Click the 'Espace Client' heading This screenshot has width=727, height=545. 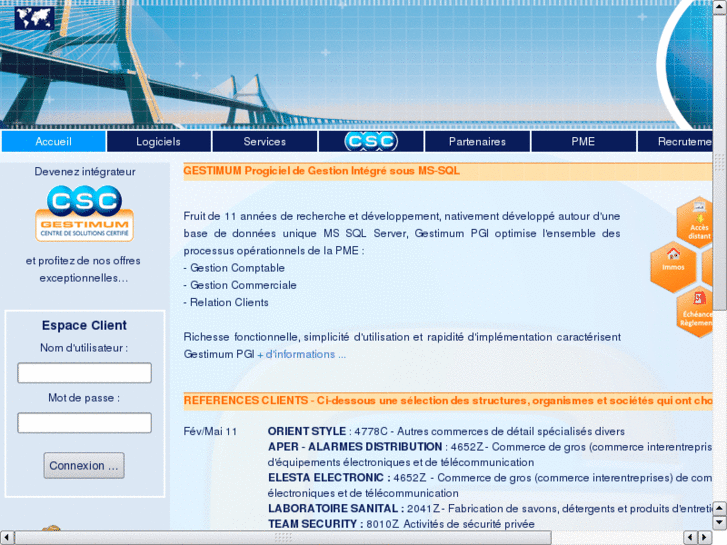click(x=84, y=325)
